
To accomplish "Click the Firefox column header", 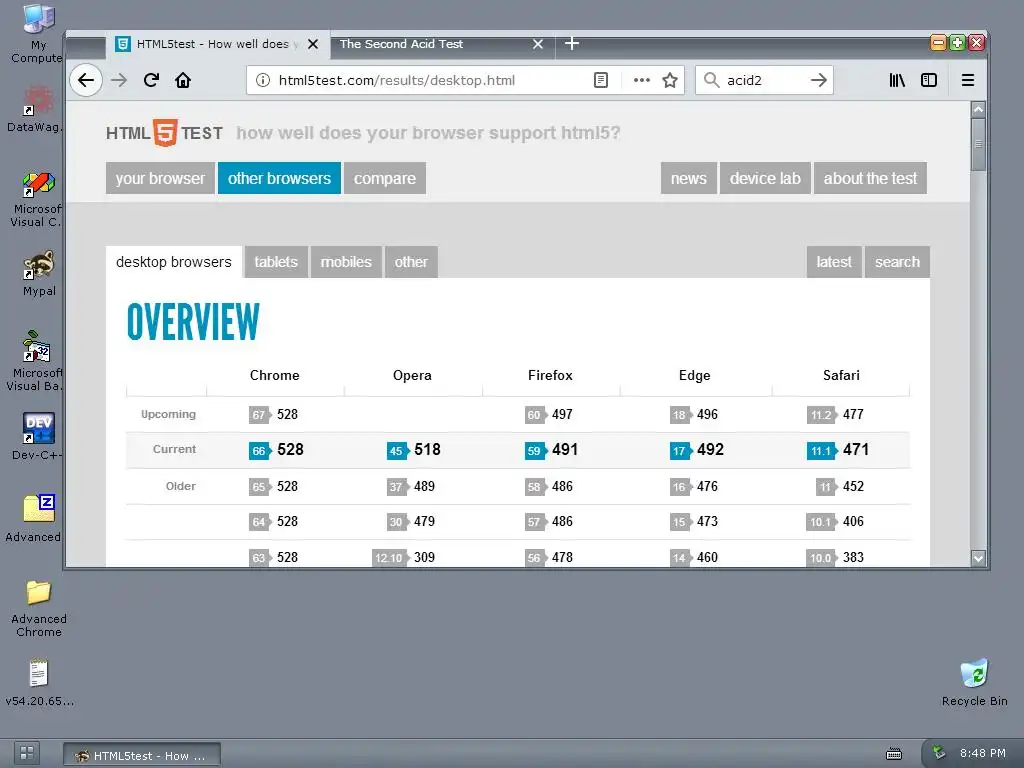I will [x=550, y=375].
